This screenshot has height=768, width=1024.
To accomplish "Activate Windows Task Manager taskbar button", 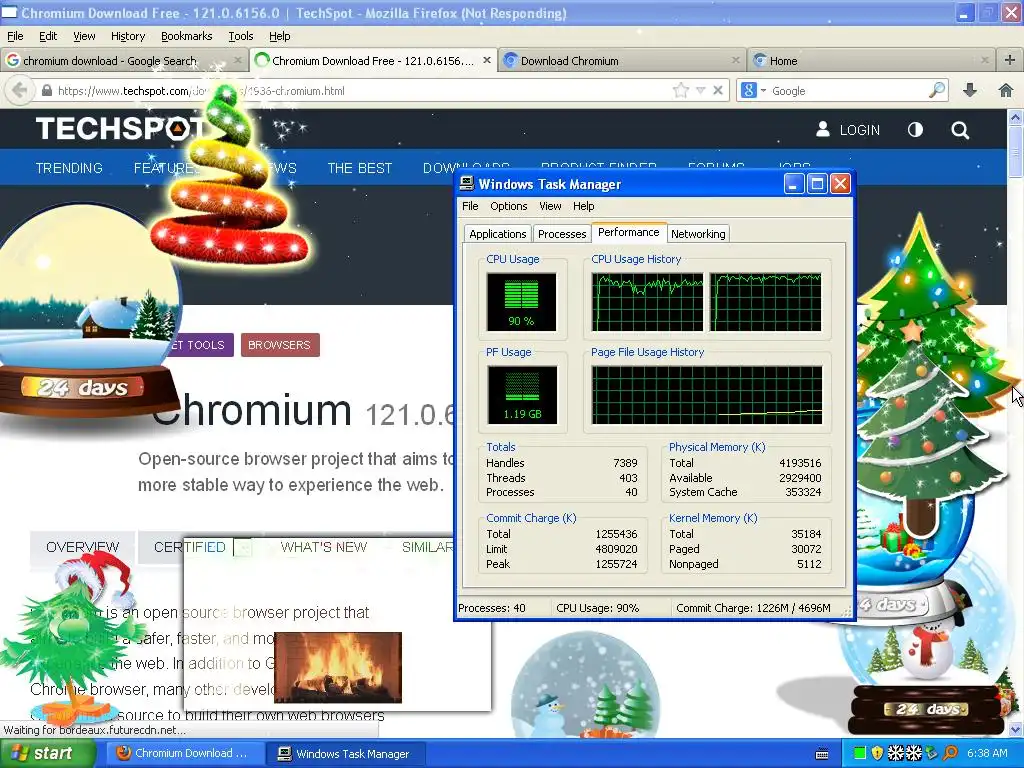I will (x=346, y=754).
